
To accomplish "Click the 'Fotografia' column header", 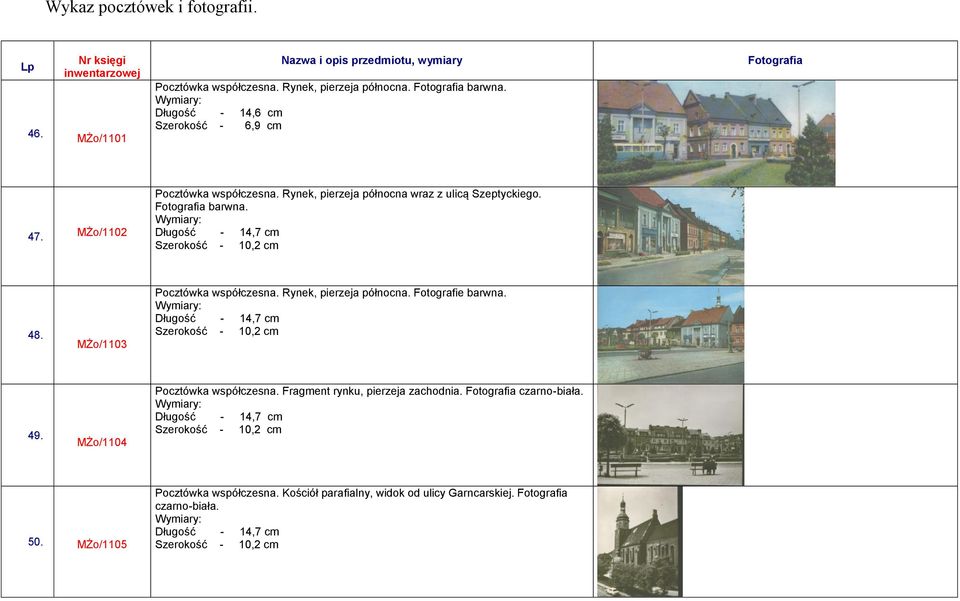I will pos(775,60).
